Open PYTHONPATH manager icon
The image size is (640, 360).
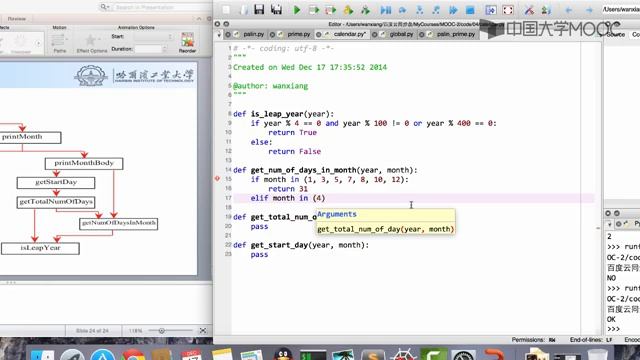pyautogui.click(x=546, y=10)
